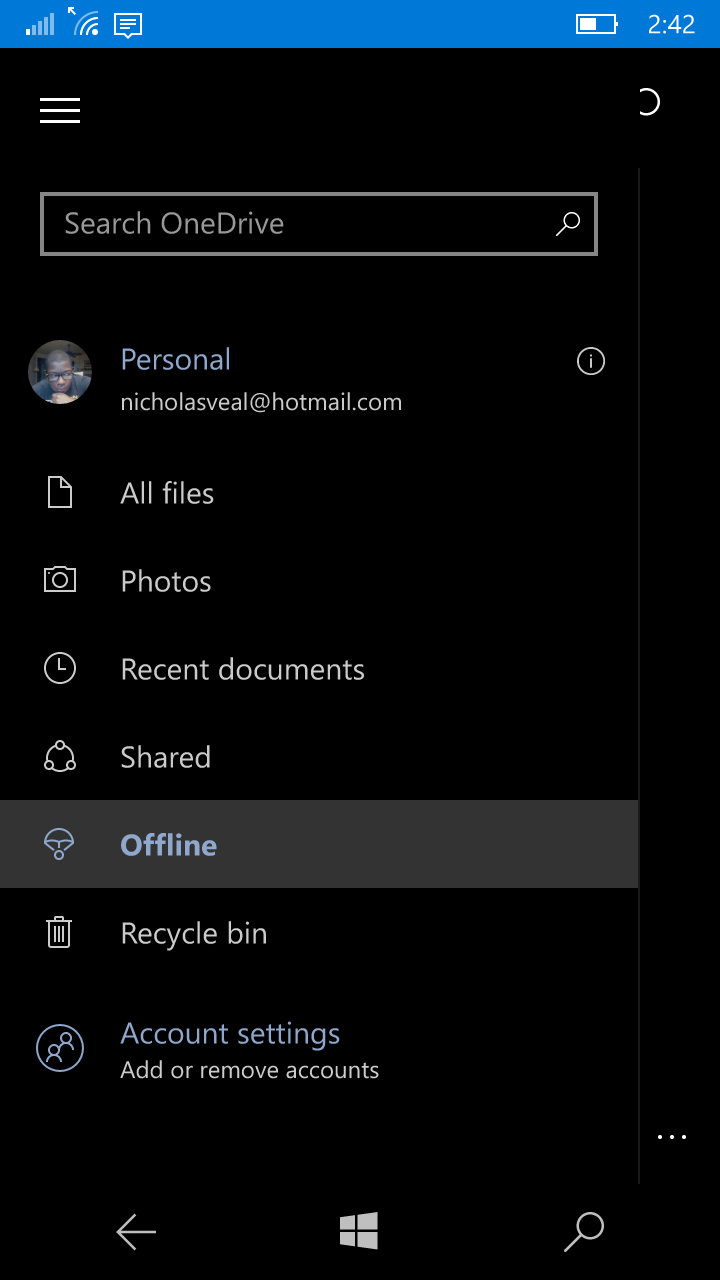Tap the system Search magnifier button
This screenshot has width=720, height=1280.
point(584,1232)
